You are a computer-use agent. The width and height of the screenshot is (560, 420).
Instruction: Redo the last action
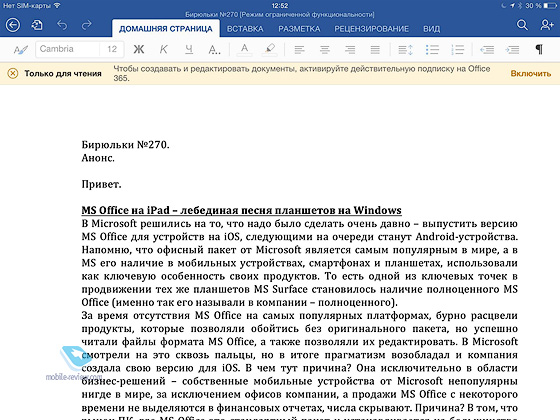tap(86, 25)
